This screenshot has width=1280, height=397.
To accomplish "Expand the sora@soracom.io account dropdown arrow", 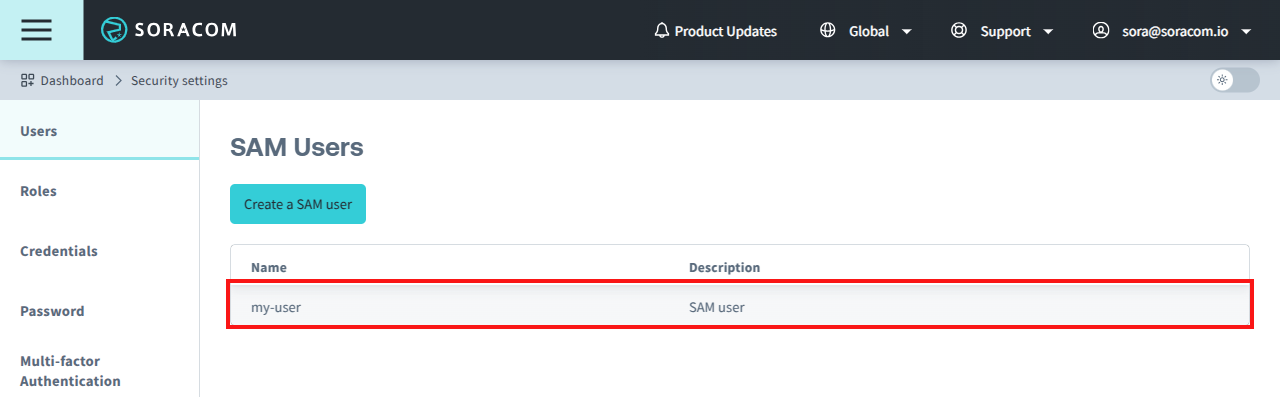I will 1246,32.
